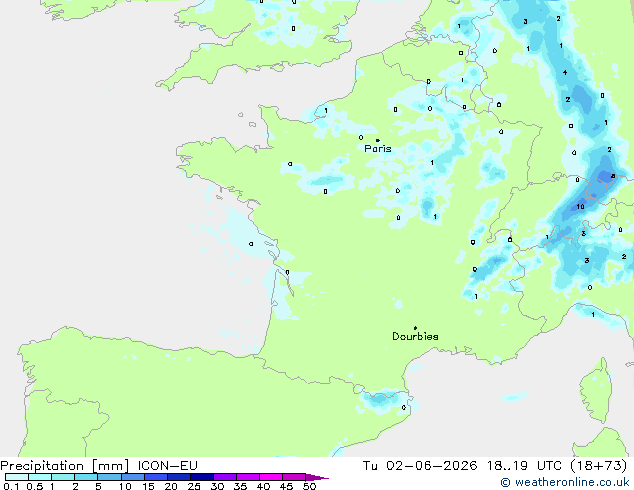
Task: Pick the 25 mm dark navy legend swatch
Action: (201, 477)
